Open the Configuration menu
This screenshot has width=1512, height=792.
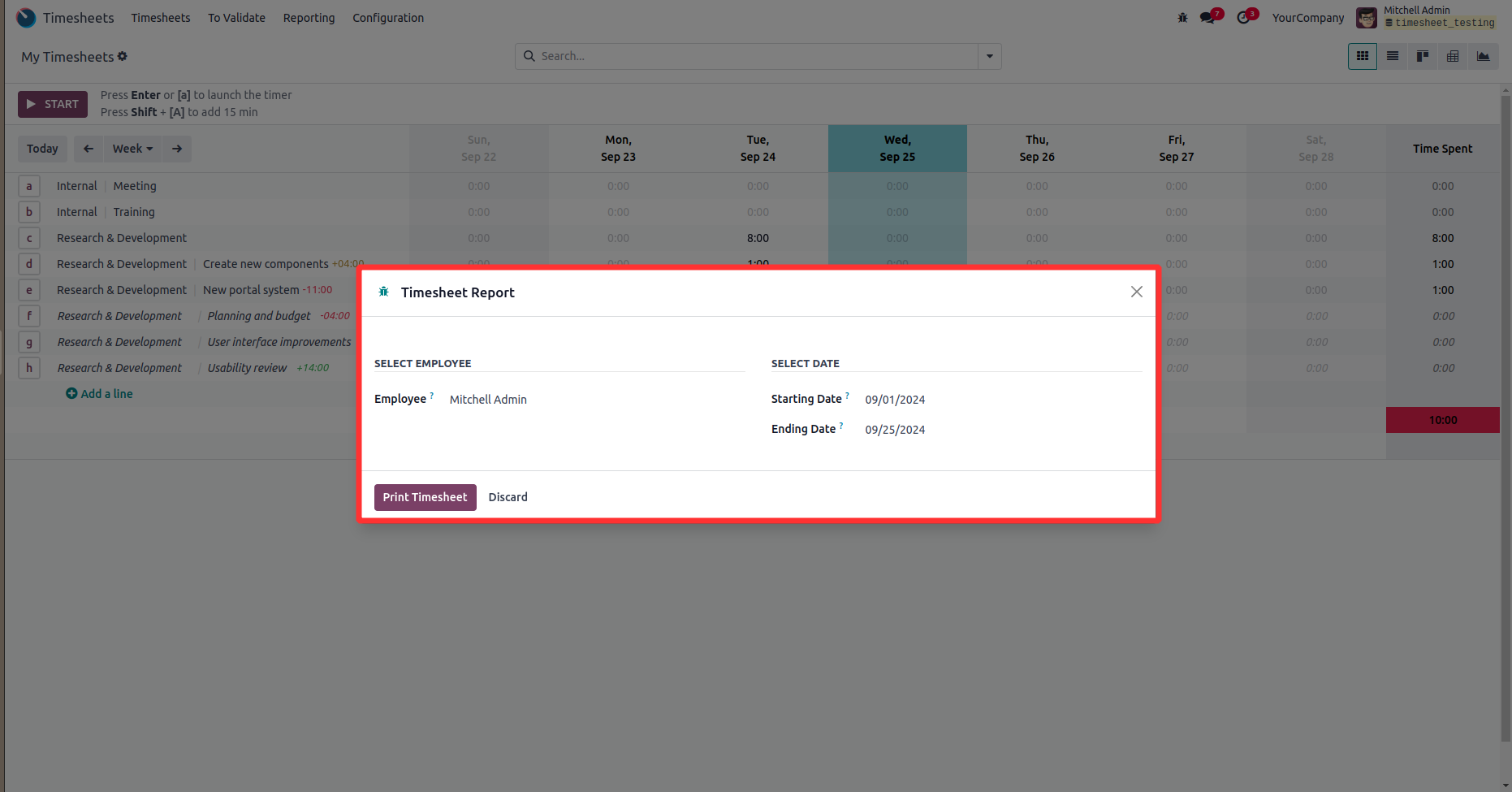[388, 18]
